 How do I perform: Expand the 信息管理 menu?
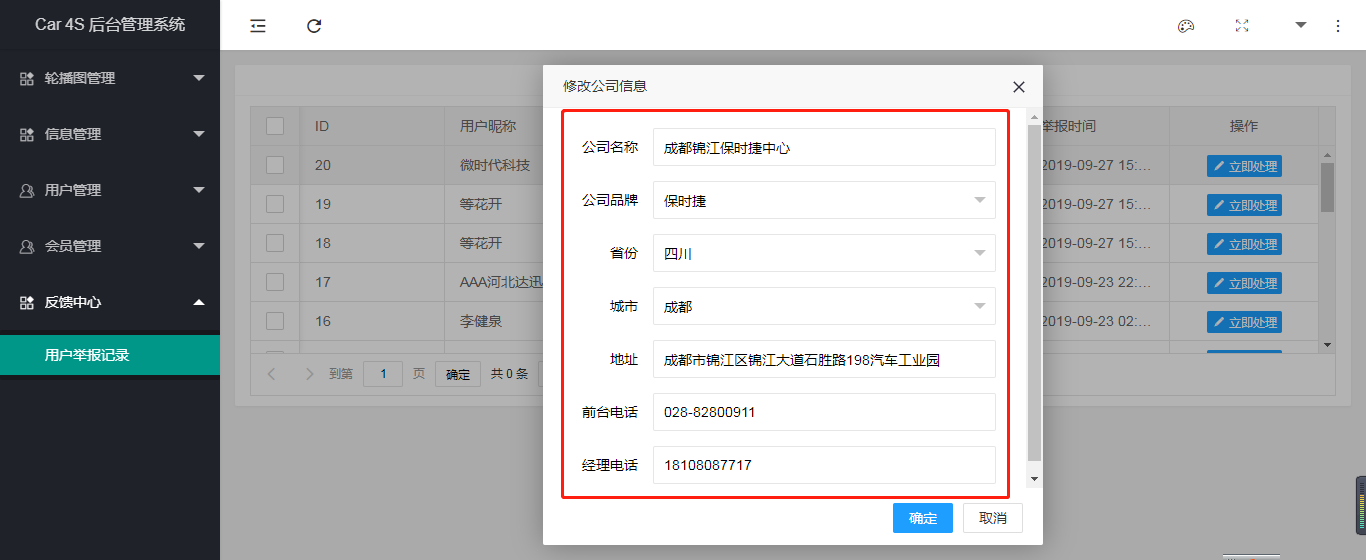pos(199,134)
